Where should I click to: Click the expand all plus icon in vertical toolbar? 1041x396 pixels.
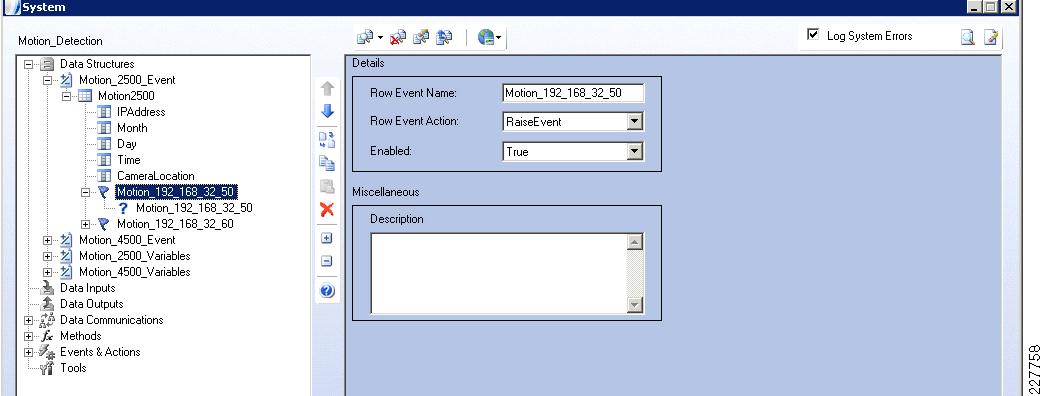(327, 239)
